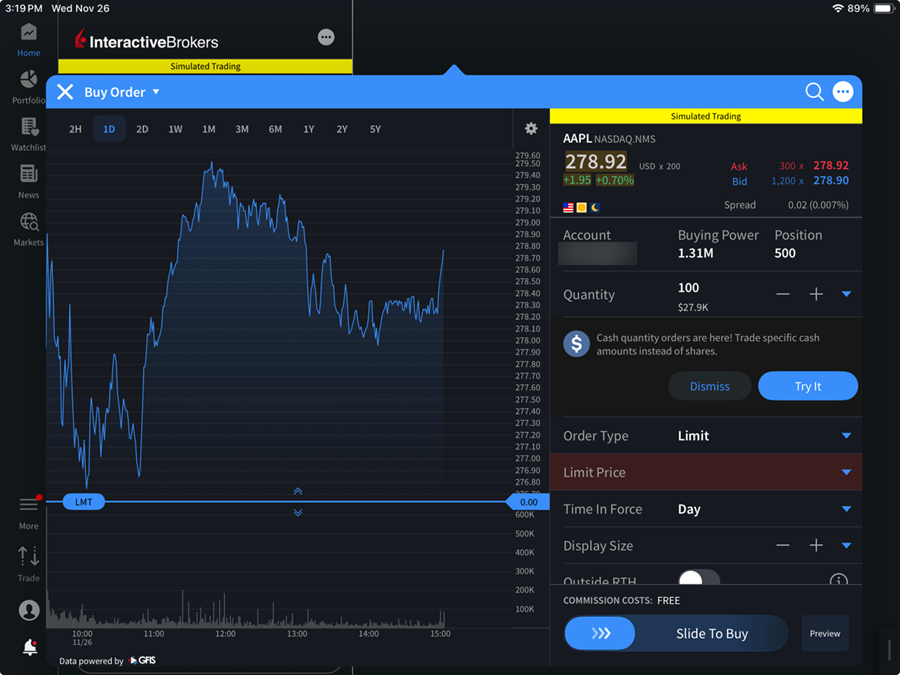Dismiss the cash quantity notice
Image resolution: width=900 pixels, height=675 pixels.
coord(709,386)
